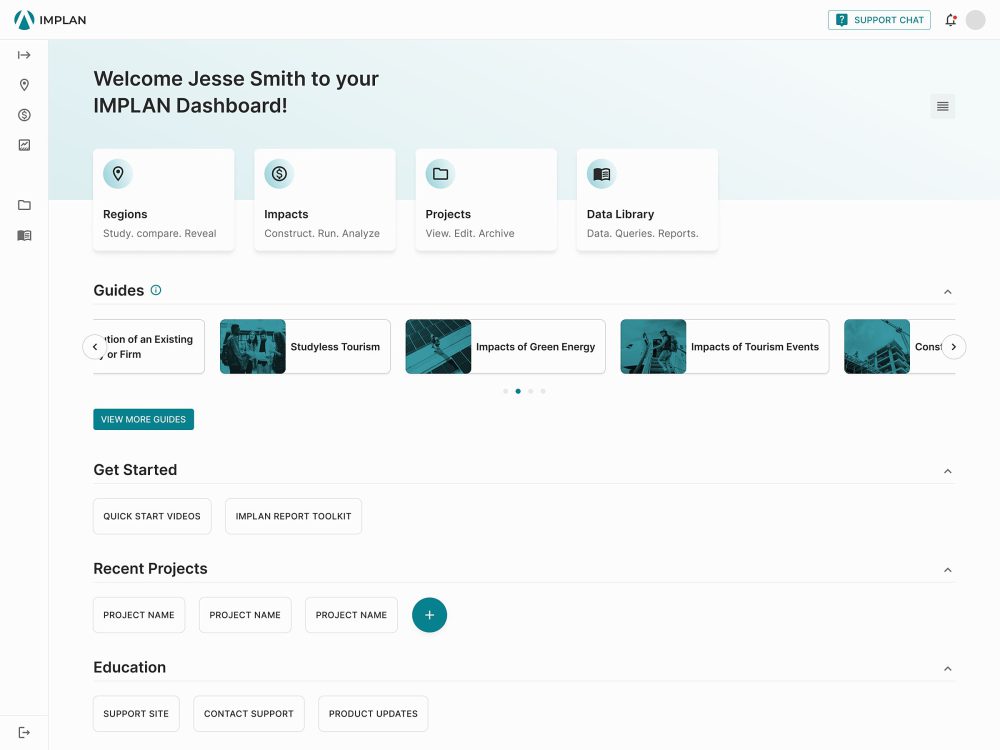Viewport: 1000px width, 750px height.
Task: Open the Data Library card
Action: (647, 200)
